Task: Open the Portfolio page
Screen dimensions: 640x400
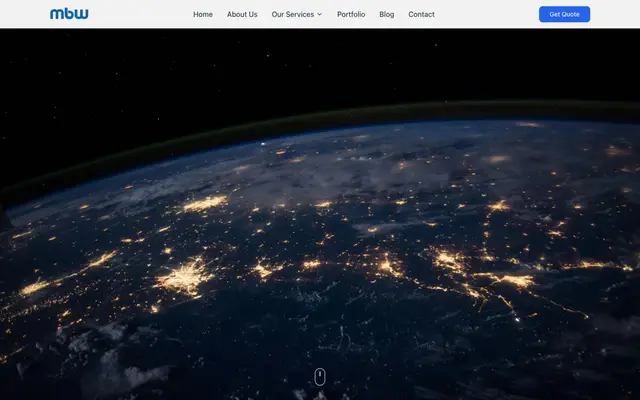Action: (351, 14)
